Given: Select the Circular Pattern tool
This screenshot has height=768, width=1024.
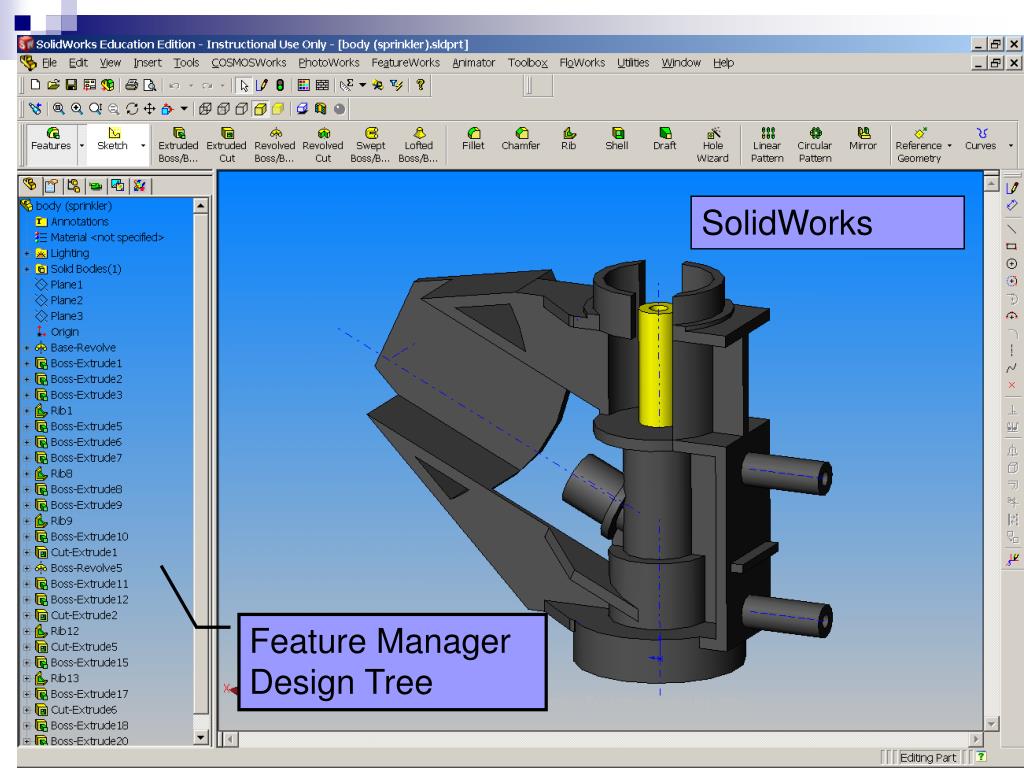Looking at the screenshot, I should (x=815, y=145).
